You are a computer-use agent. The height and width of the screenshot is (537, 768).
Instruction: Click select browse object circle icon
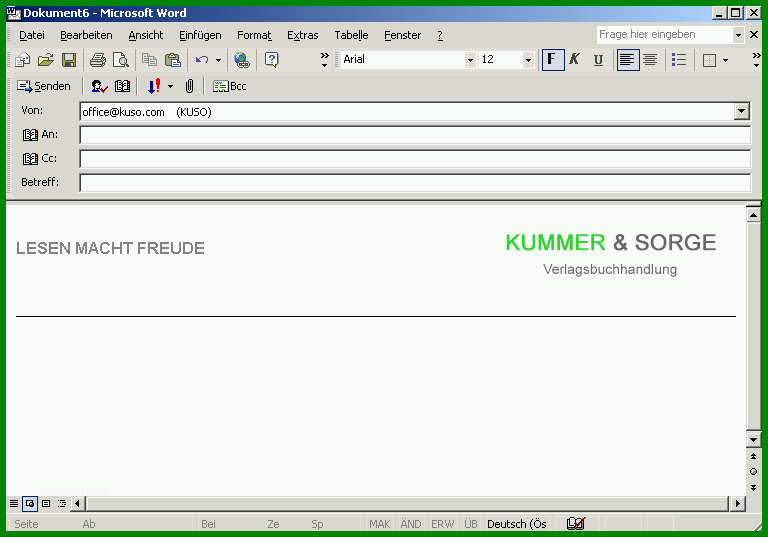point(753,472)
